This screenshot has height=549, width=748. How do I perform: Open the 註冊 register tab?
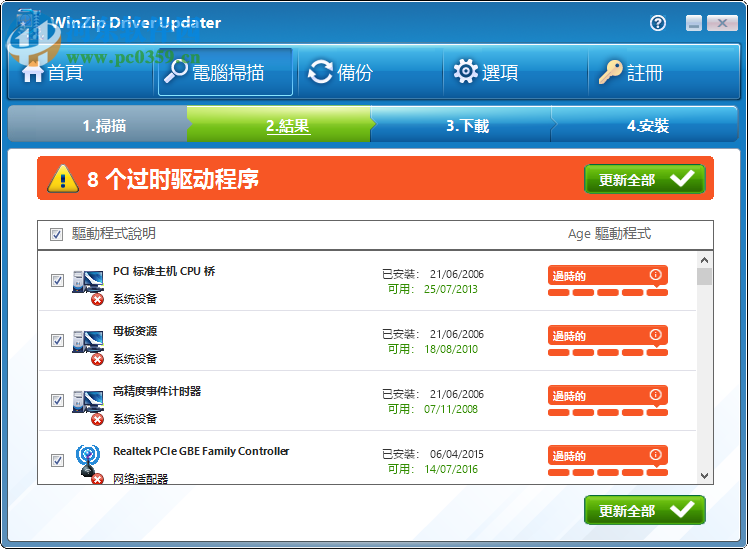[x=663, y=73]
